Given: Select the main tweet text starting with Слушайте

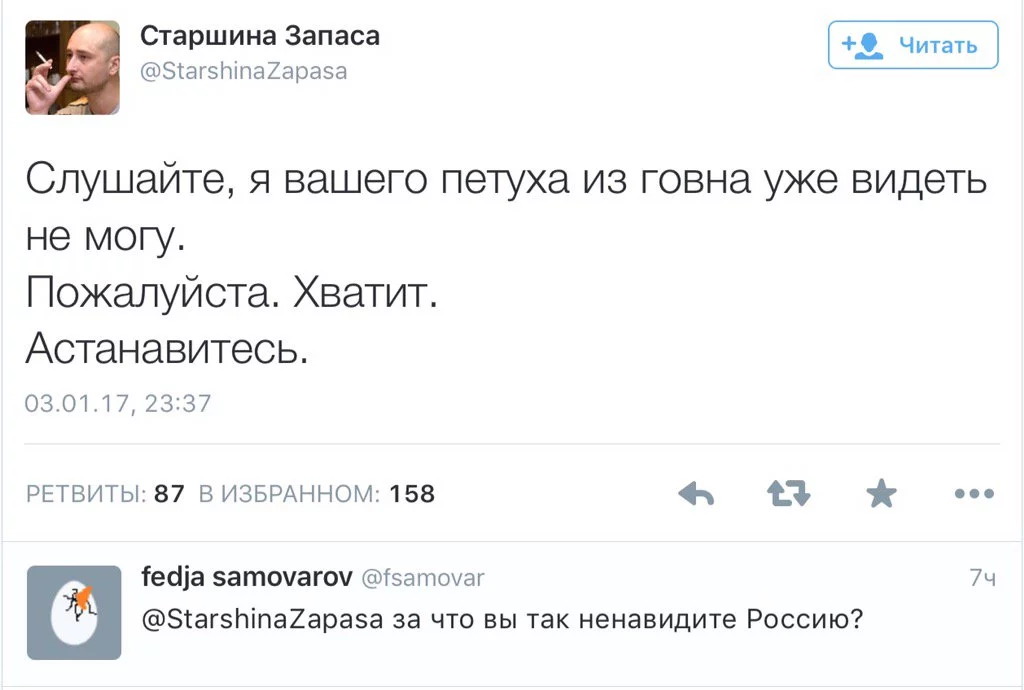Looking at the screenshot, I should [x=505, y=183].
